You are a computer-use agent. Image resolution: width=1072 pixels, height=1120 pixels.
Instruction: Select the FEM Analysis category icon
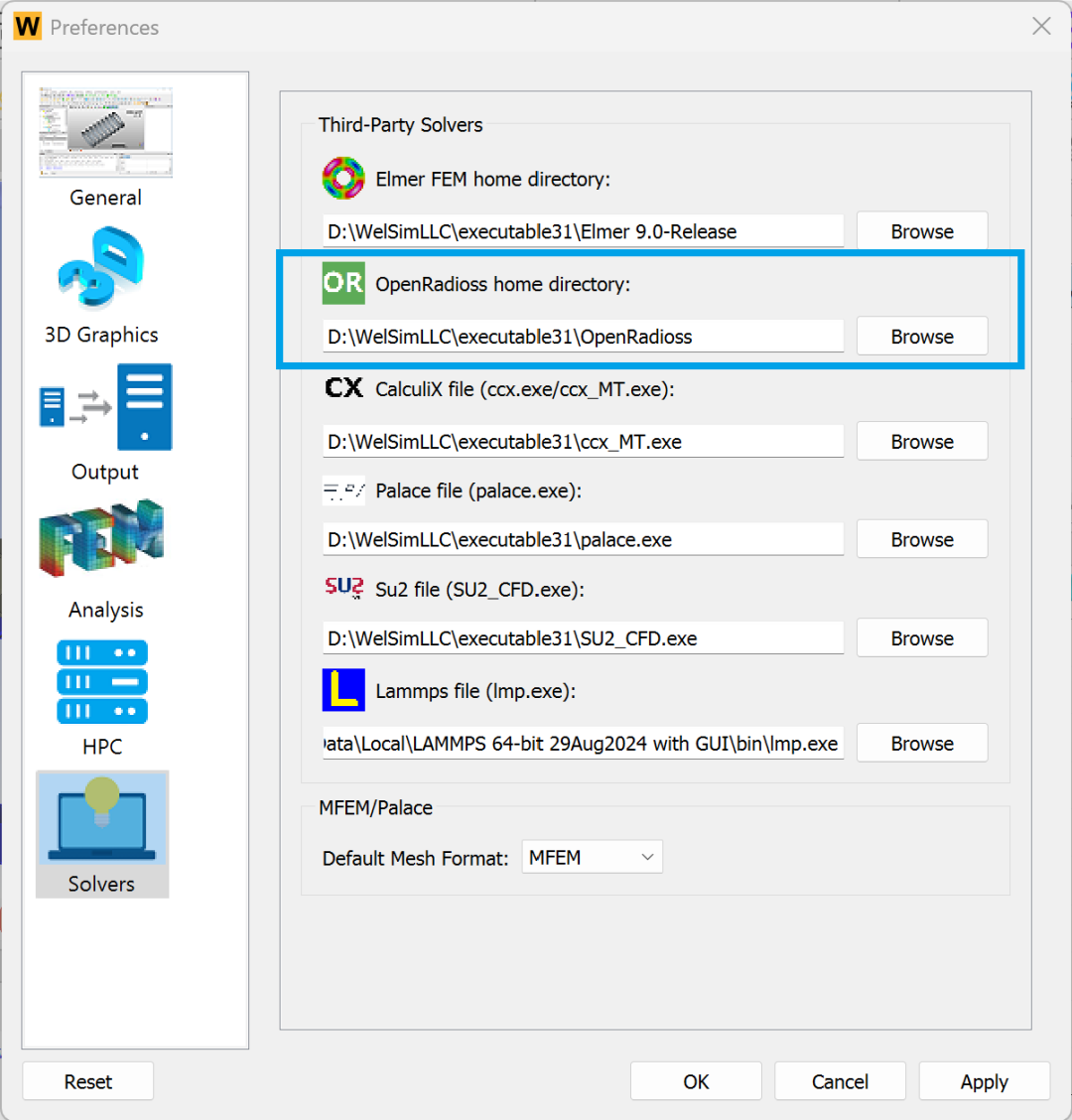coord(101,537)
